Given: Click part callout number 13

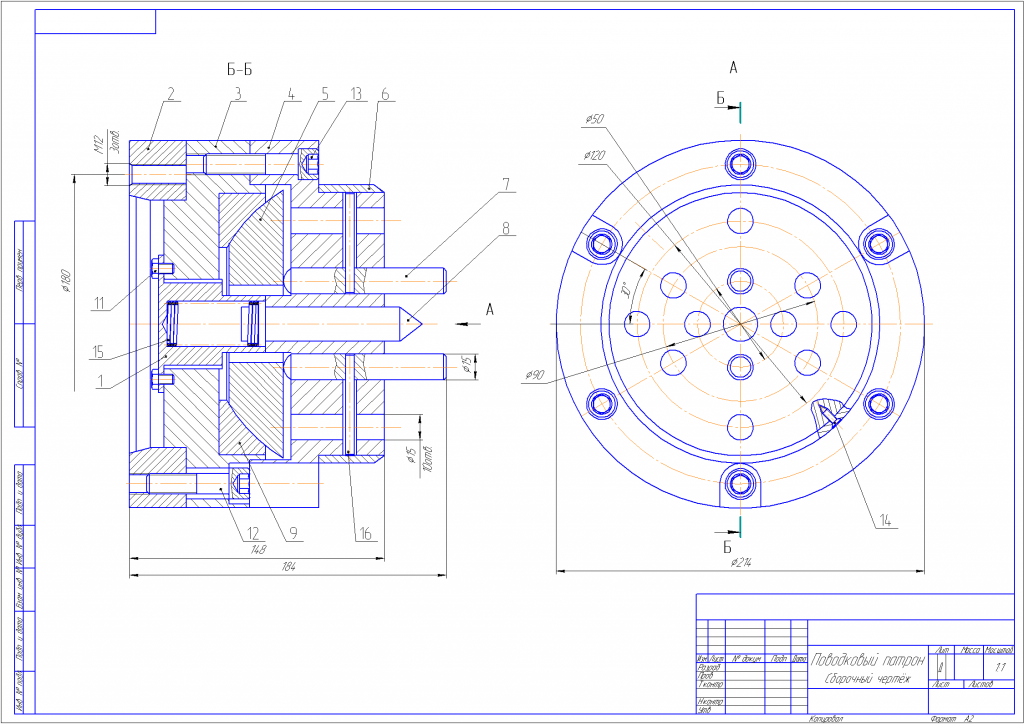Looking at the screenshot, I should (x=355, y=94).
